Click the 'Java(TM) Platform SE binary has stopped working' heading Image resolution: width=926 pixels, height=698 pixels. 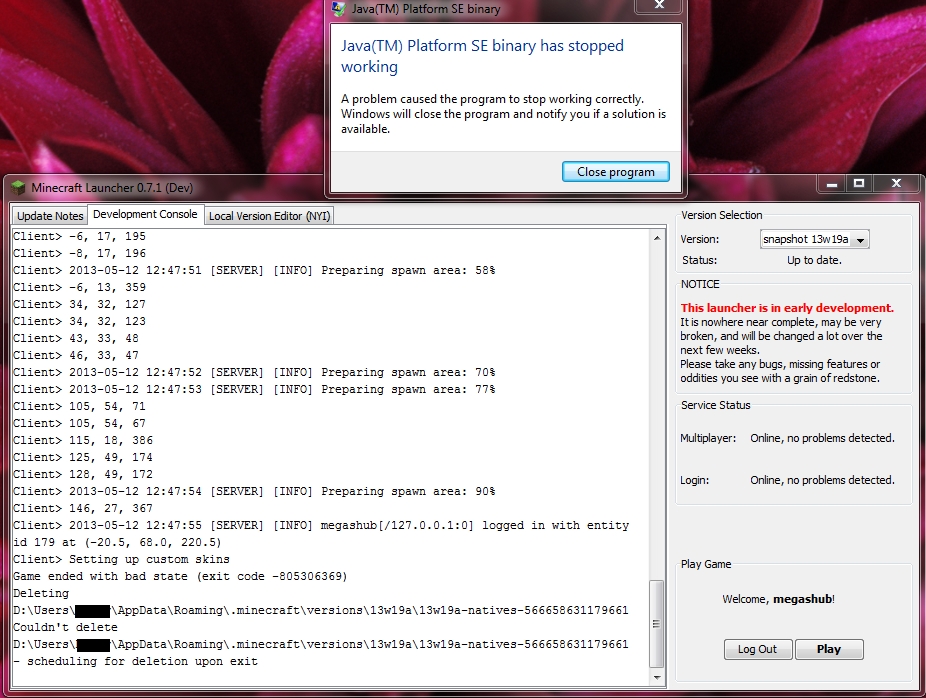pos(482,56)
